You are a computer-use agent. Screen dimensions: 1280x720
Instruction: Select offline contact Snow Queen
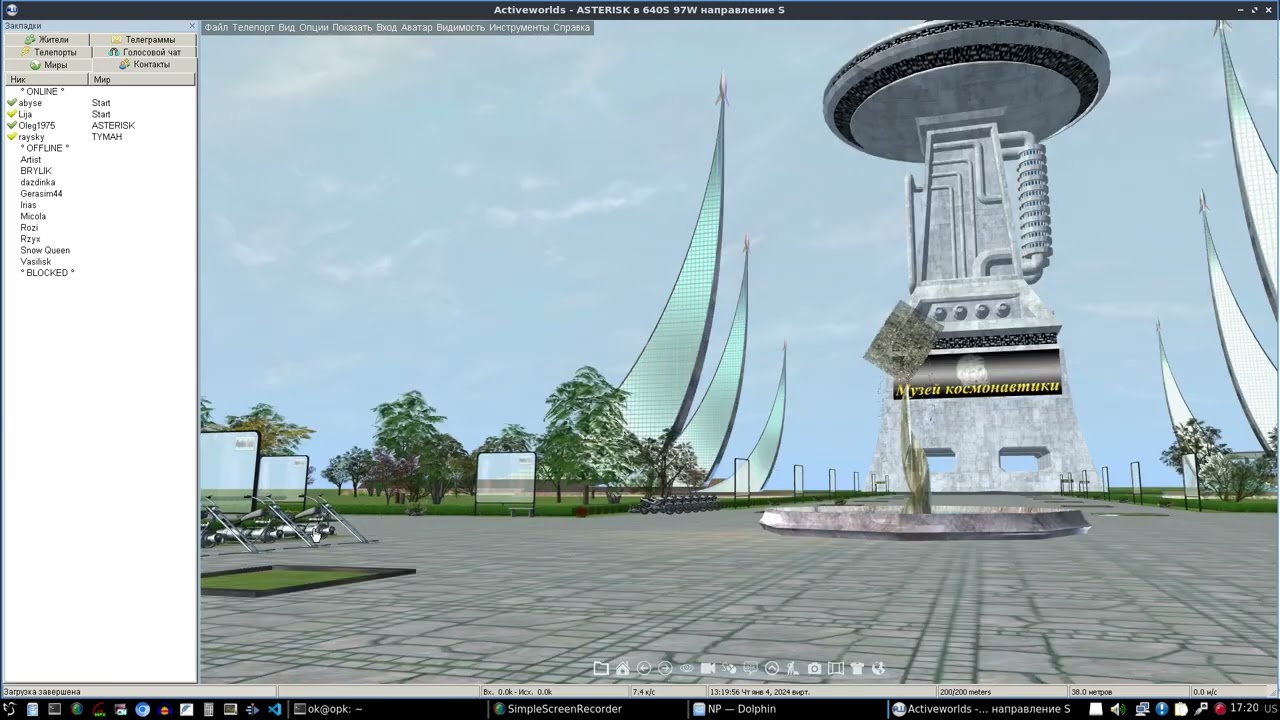pos(45,250)
